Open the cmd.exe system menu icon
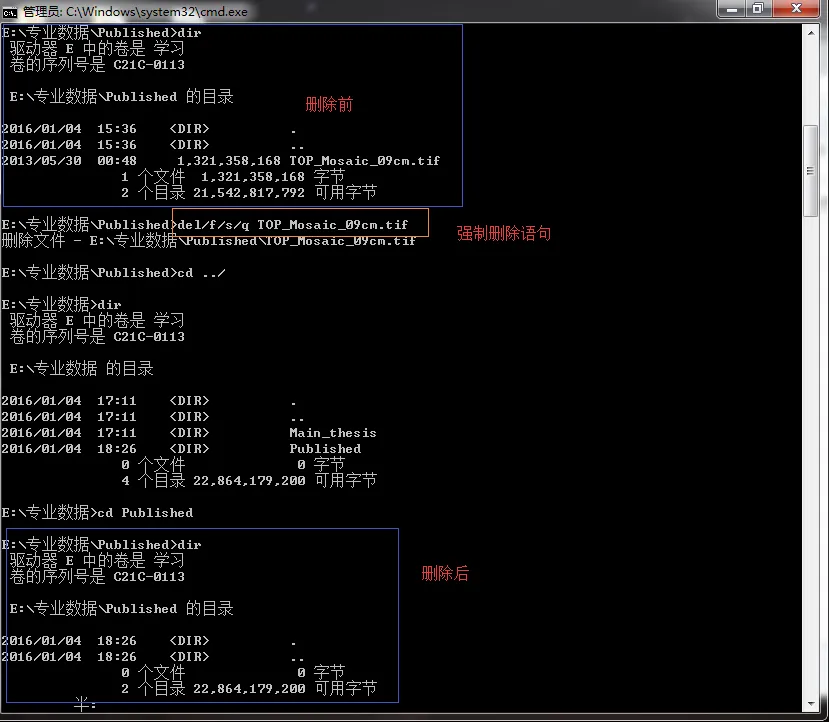The width and height of the screenshot is (829, 722). click(x=10, y=12)
